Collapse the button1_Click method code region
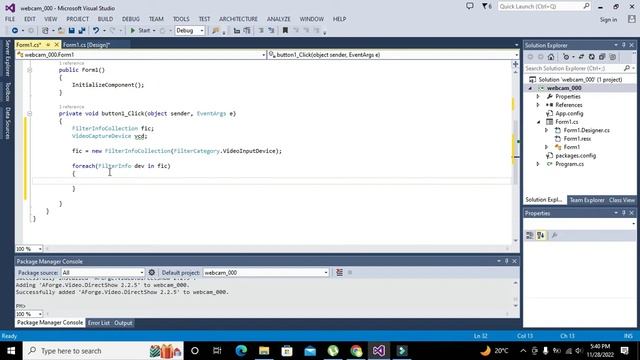The width and height of the screenshot is (640, 360). [29, 113]
